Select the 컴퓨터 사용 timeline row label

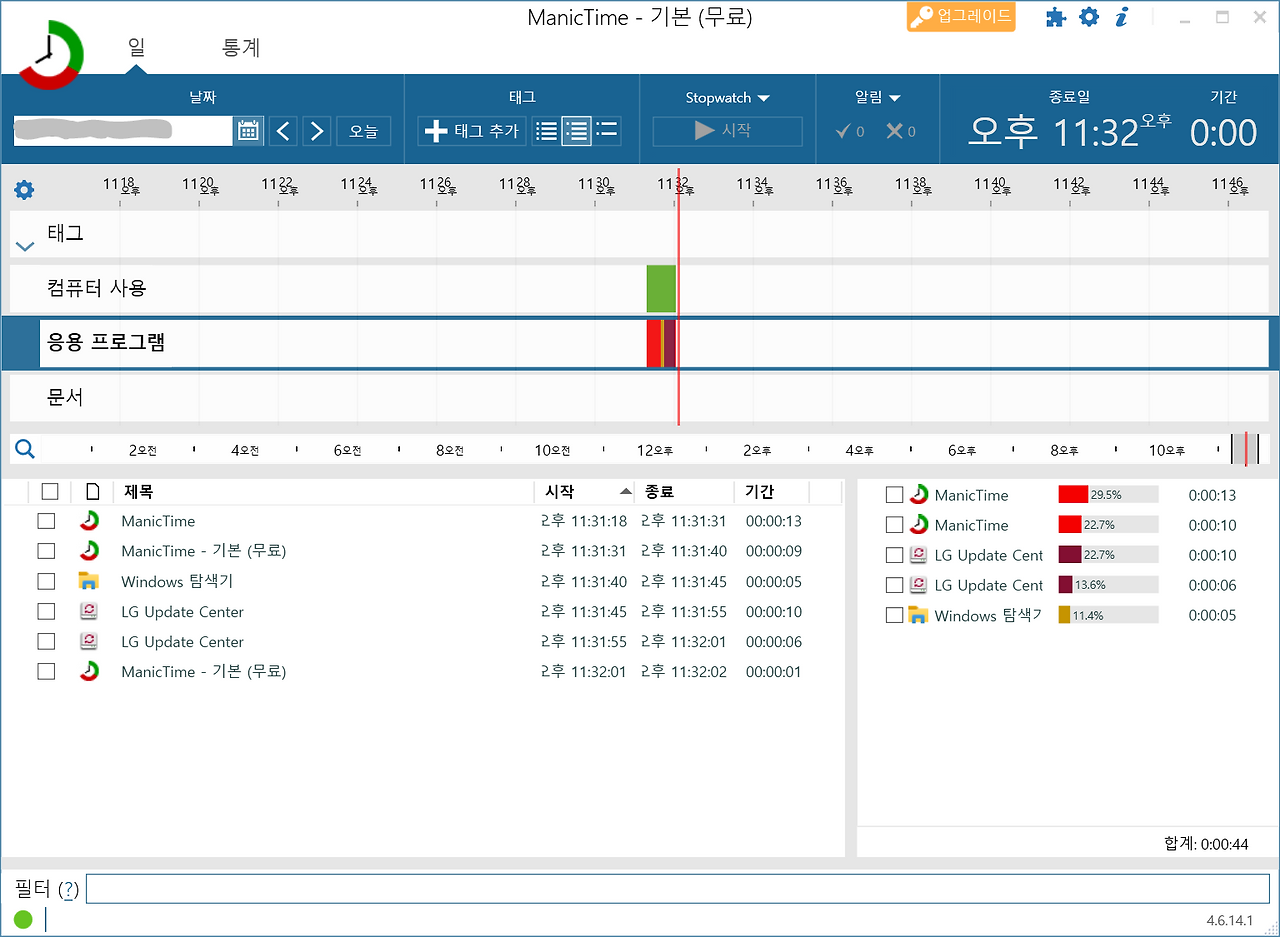[97, 288]
